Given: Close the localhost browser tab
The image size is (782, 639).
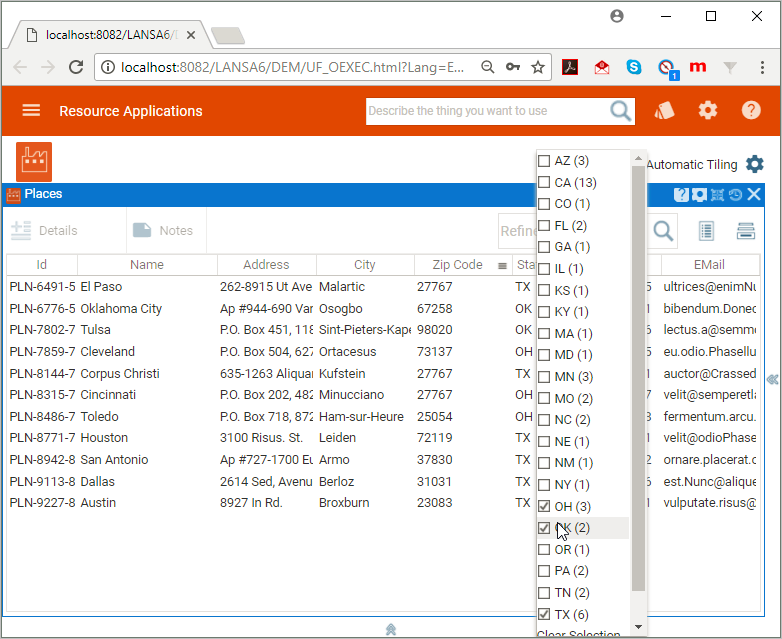Looking at the screenshot, I should pos(191,35).
